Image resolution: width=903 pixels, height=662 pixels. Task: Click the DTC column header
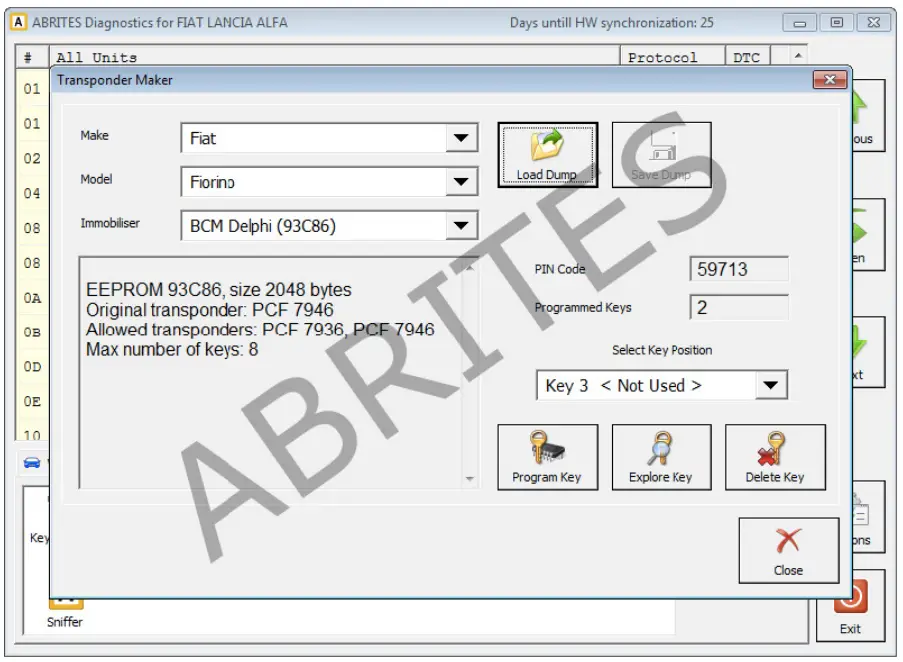[x=746, y=57]
